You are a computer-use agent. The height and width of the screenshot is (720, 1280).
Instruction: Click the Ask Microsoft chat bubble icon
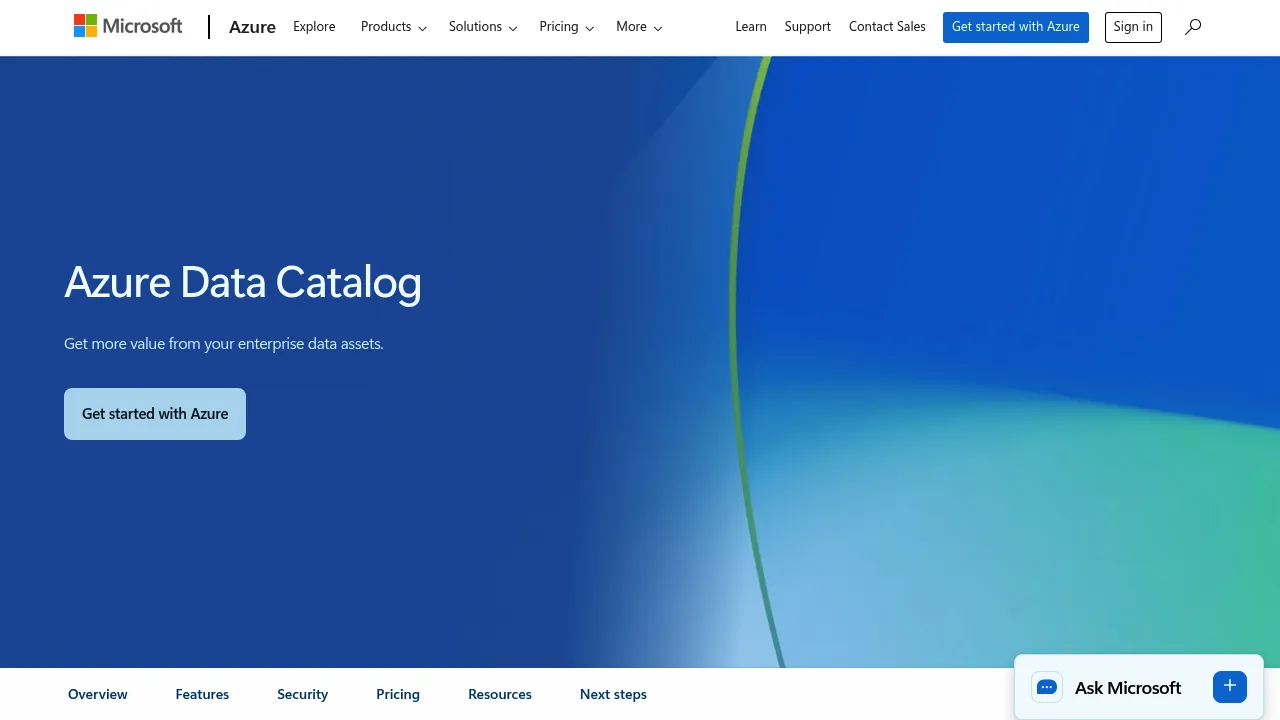click(x=1047, y=687)
